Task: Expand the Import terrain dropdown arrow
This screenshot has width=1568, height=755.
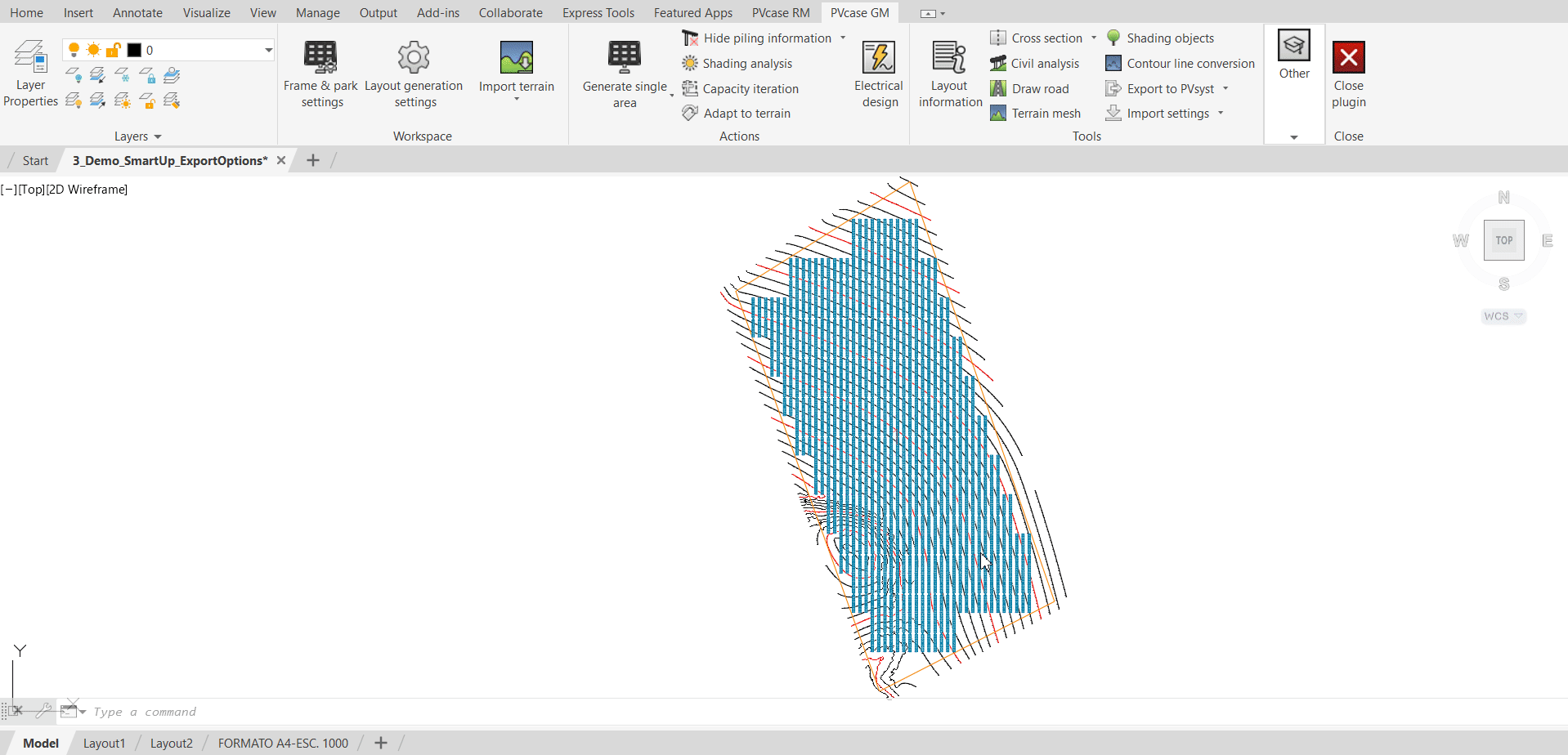Action: tap(517, 100)
